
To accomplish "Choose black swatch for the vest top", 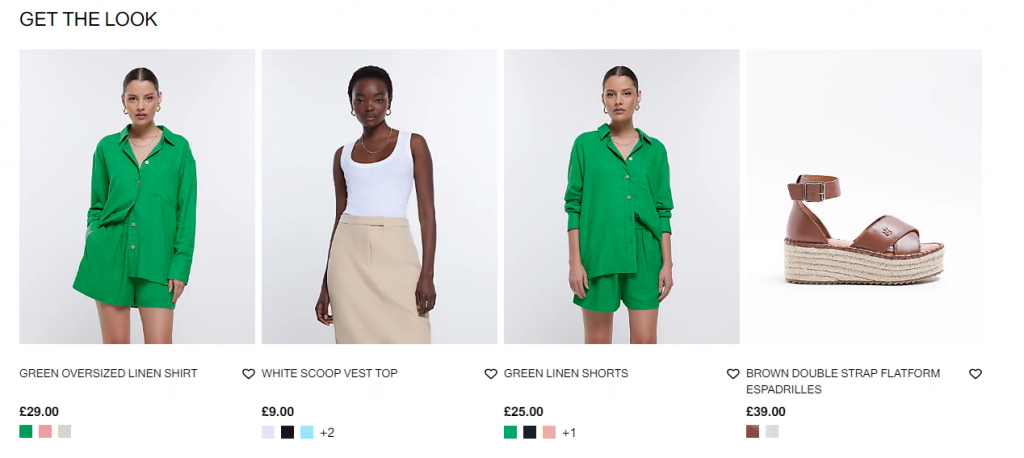I will click(x=287, y=432).
